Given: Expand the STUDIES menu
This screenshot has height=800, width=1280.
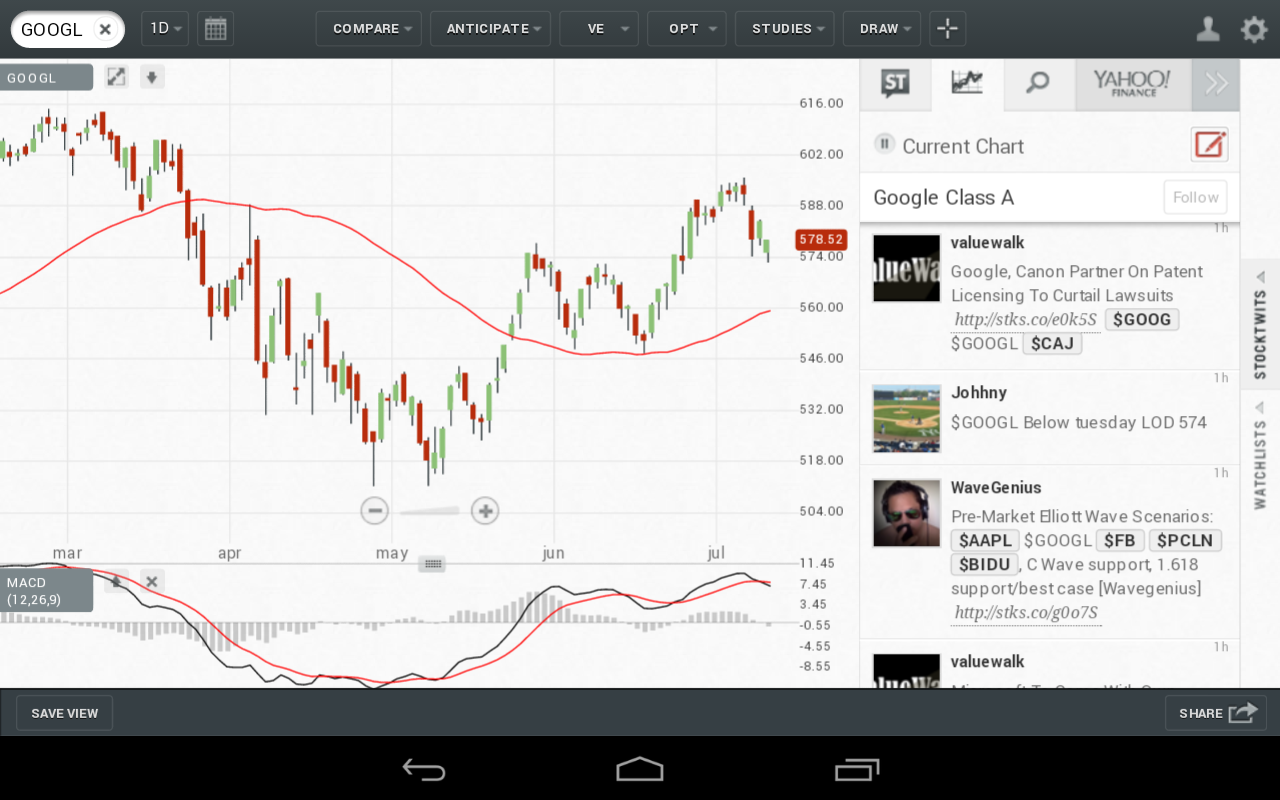Looking at the screenshot, I should tap(785, 29).
